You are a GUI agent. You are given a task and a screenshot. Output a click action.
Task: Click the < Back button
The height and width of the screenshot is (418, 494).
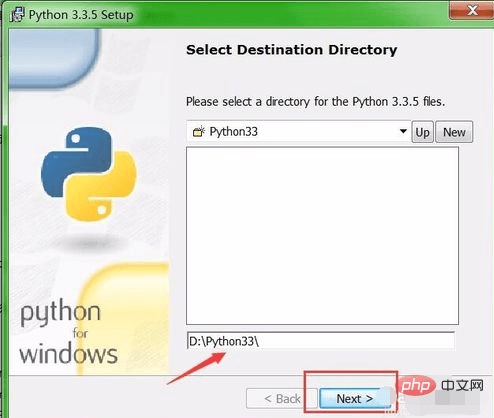(282, 398)
